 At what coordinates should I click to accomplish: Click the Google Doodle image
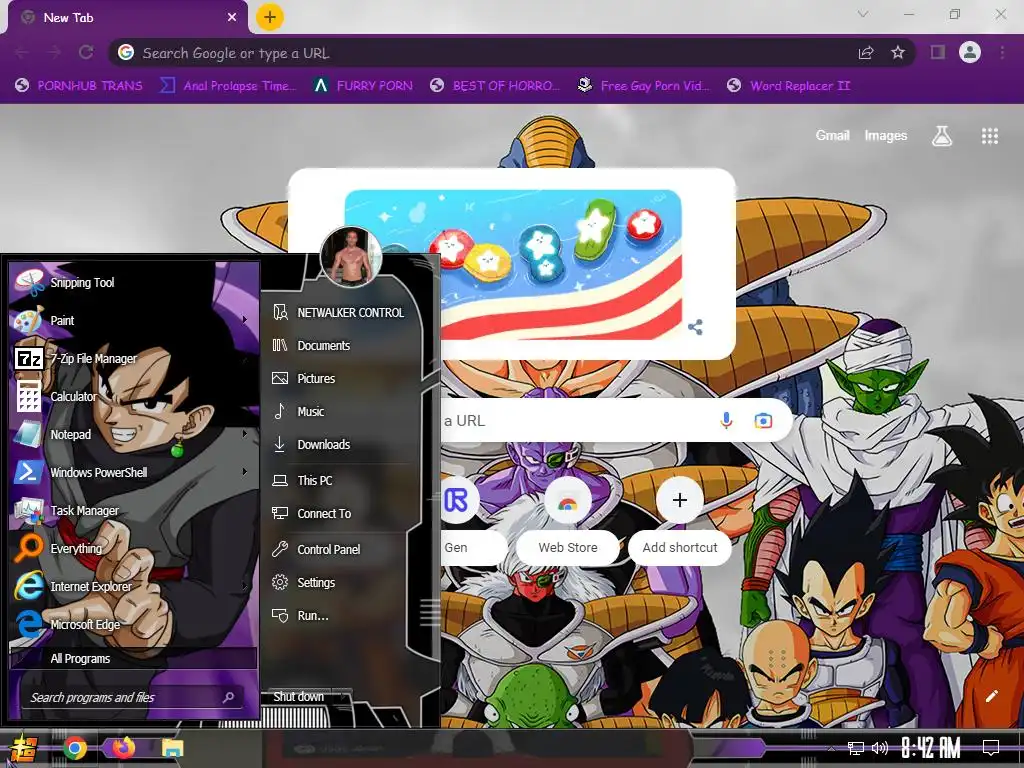click(x=513, y=264)
